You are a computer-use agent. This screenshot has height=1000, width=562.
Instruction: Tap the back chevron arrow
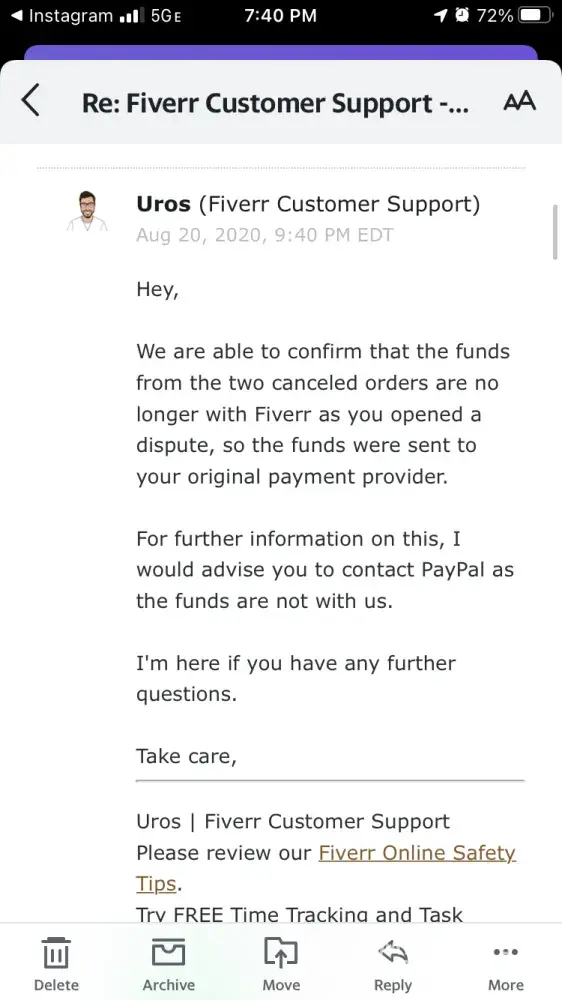coord(30,101)
